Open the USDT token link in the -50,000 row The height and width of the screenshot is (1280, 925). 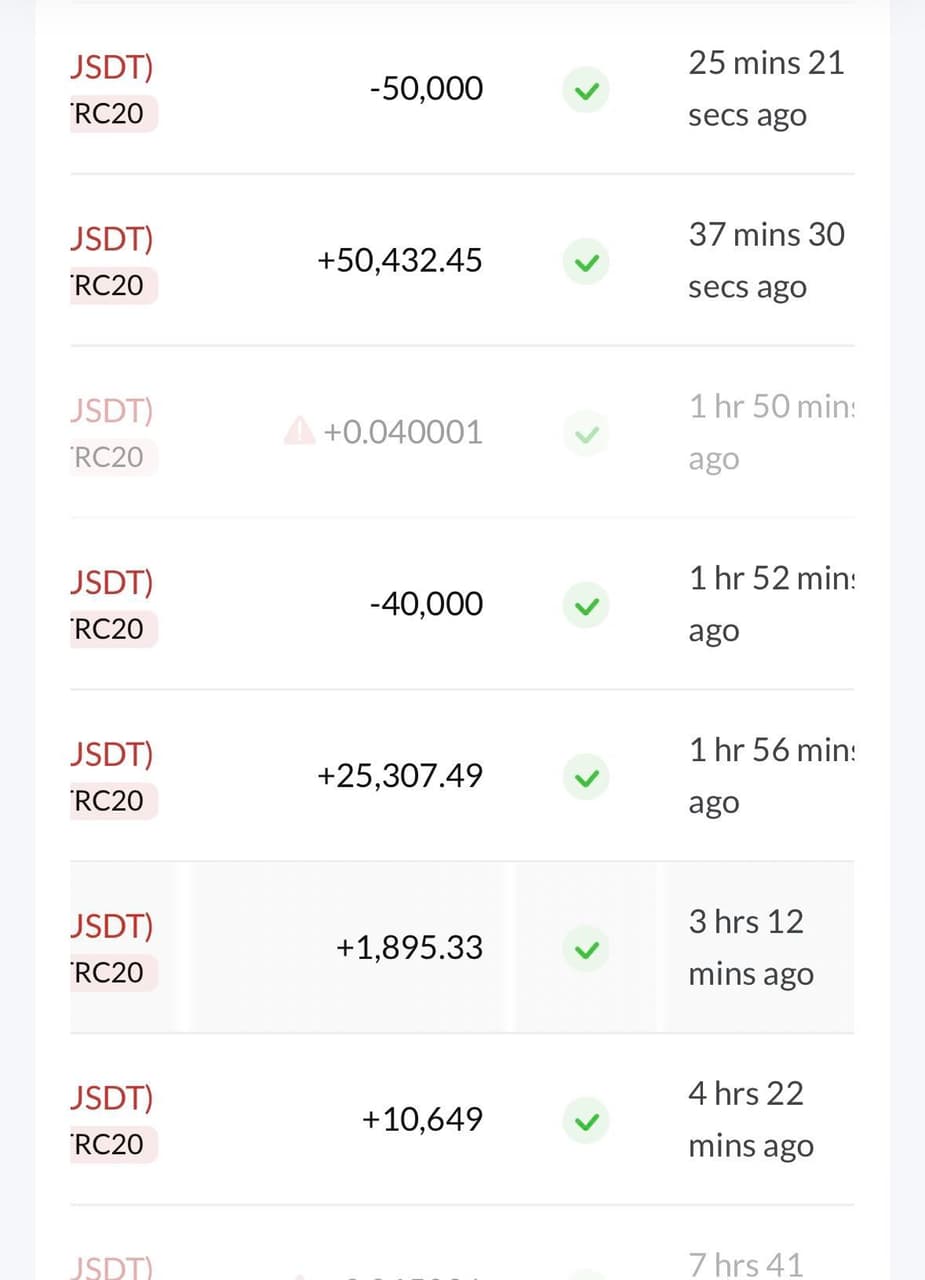click(x=112, y=68)
